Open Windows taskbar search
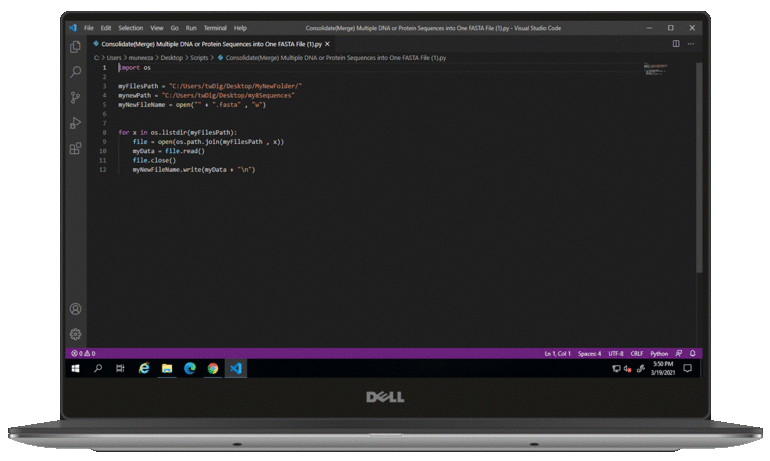The width and height of the screenshot is (770, 461). click(98, 368)
